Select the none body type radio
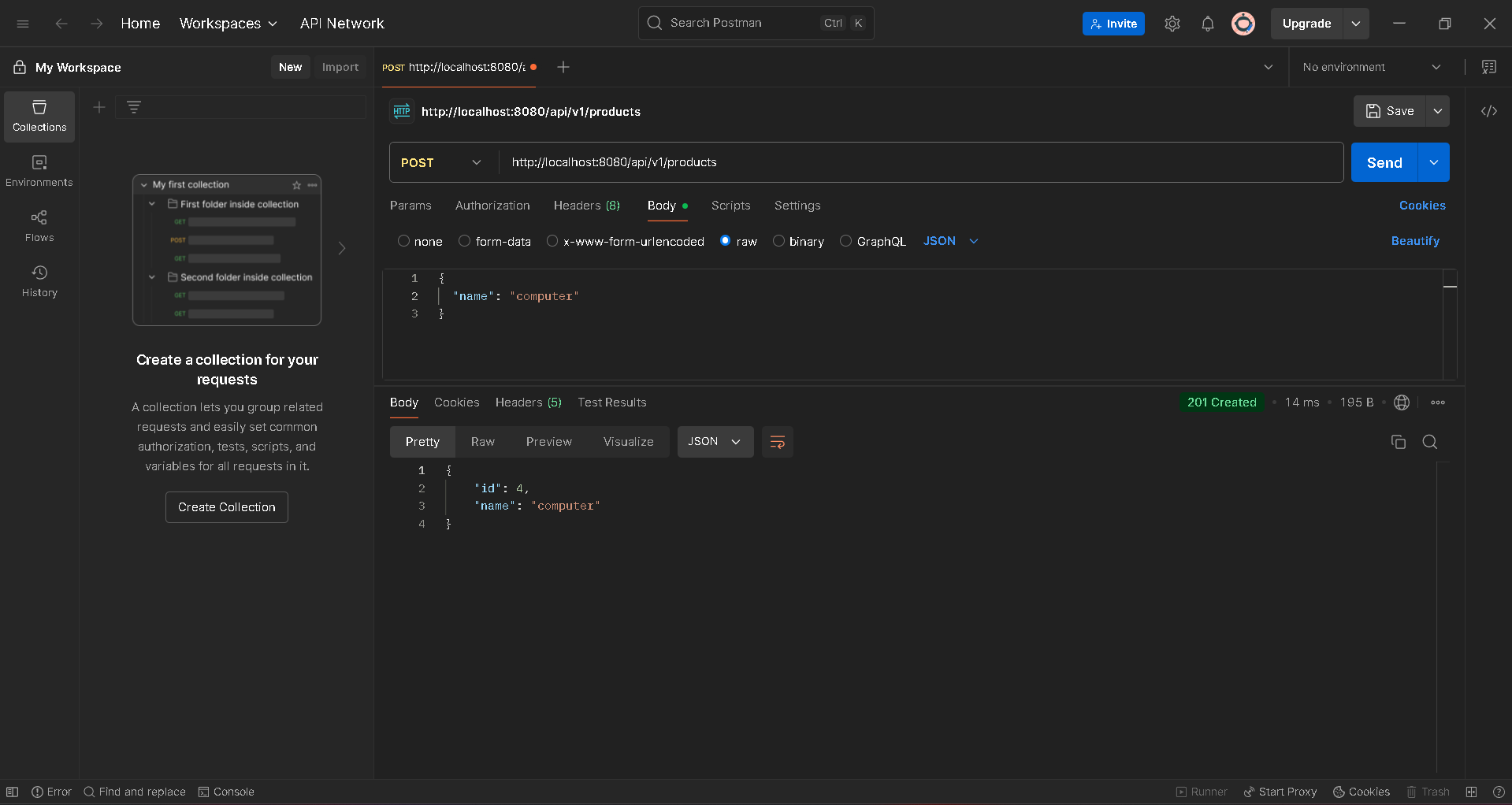The width and height of the screenshot is (1512, 805). pos(403,241)
